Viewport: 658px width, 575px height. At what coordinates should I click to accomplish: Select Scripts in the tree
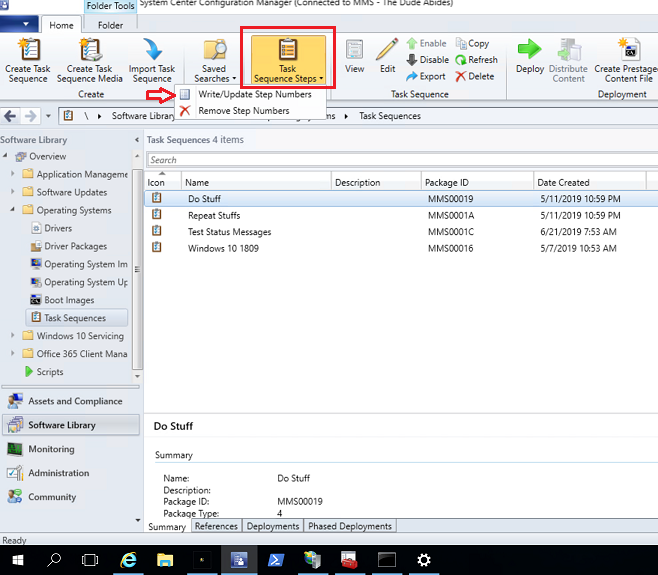click(x=44, y=372)
